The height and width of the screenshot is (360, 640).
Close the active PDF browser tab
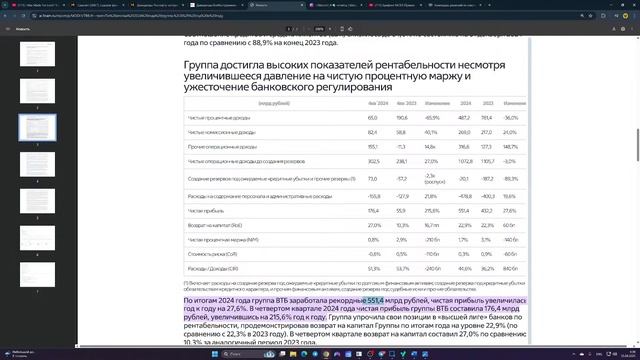coord(302,5)
